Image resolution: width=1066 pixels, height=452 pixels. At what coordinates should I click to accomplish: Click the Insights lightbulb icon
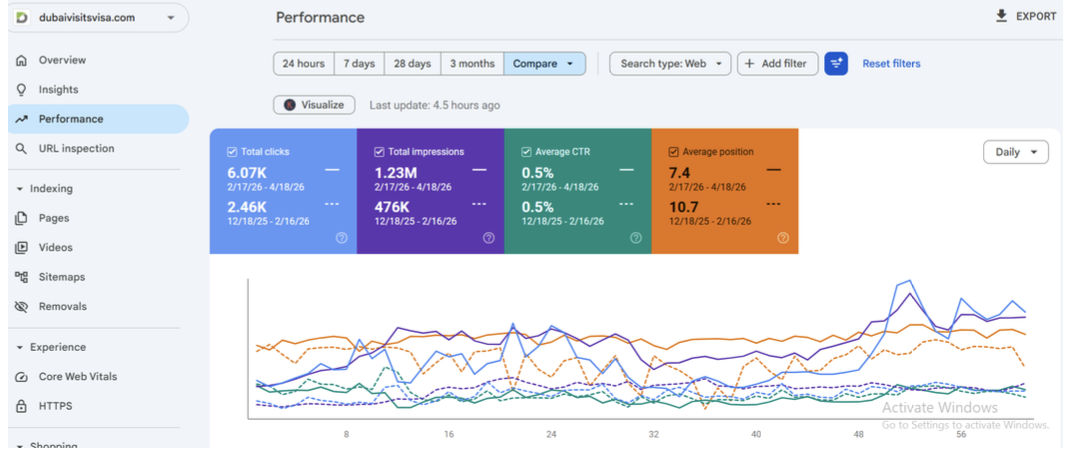[22, 90]
